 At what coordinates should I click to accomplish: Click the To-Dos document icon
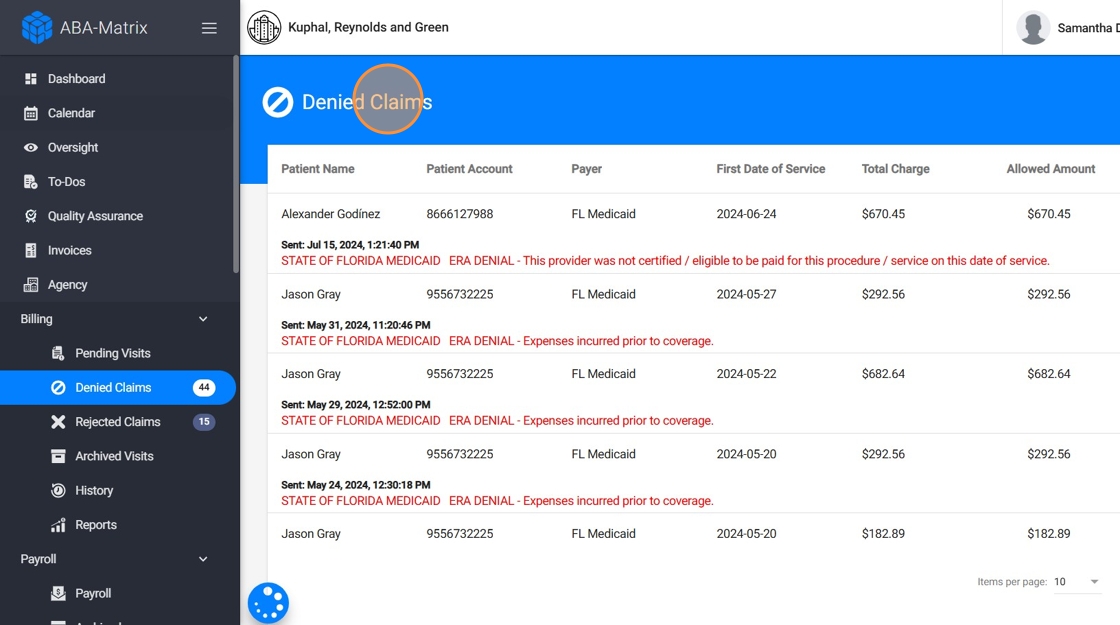(31, 181)
